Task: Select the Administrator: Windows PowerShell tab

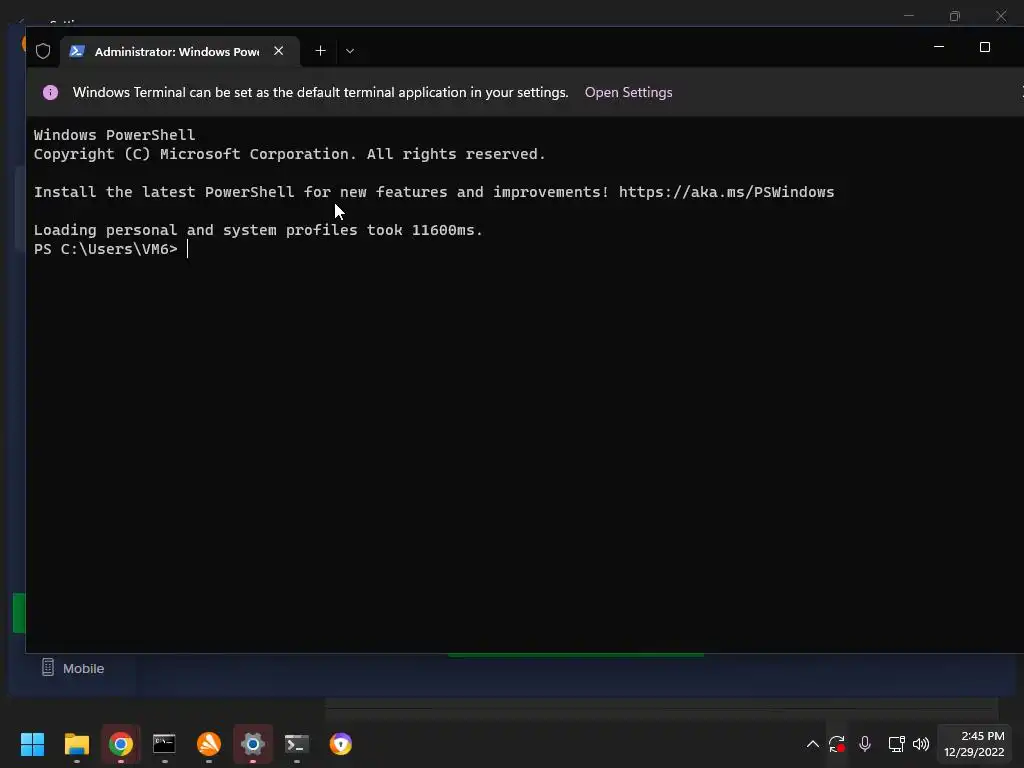Action: [180, 51]
